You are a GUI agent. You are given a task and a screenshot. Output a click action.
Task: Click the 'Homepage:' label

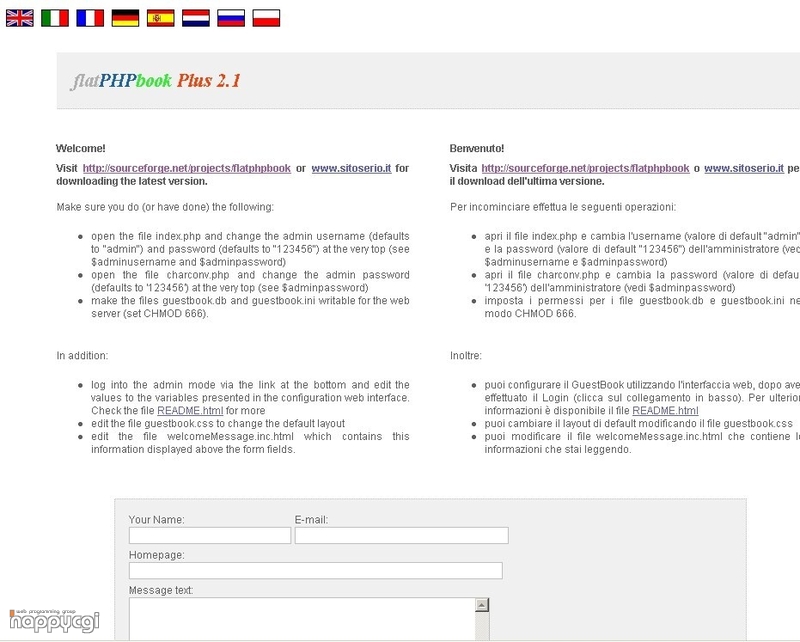coord(157,555)
